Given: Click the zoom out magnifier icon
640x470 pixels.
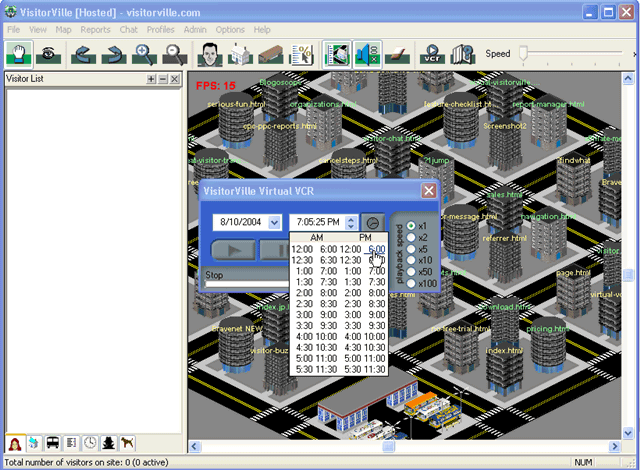Looking at the screenshot, I should click(x=175, y=55).
